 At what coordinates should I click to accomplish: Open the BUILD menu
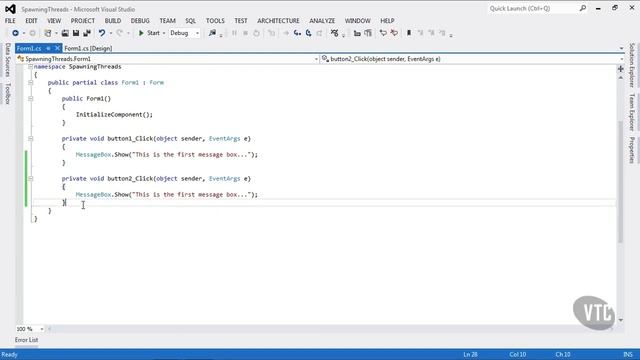coord(113,20)
